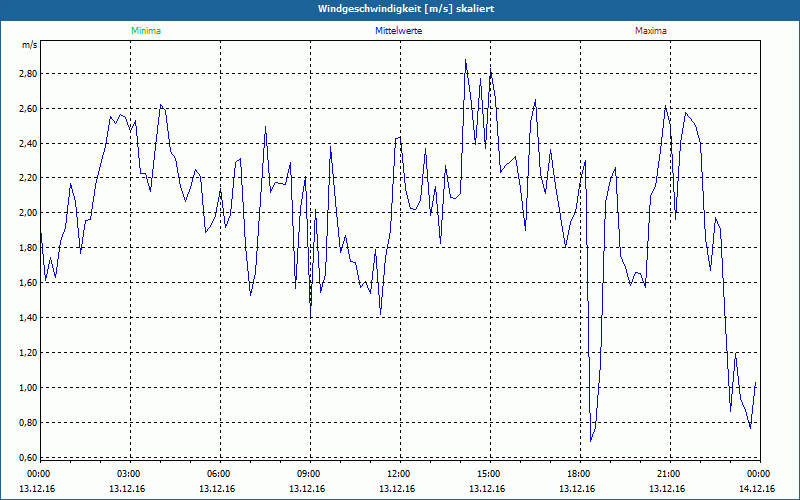The height and width of the screenshot is (500, 800).
Task: Click the 12:00 time label
Action: click(x=398, y=474)
